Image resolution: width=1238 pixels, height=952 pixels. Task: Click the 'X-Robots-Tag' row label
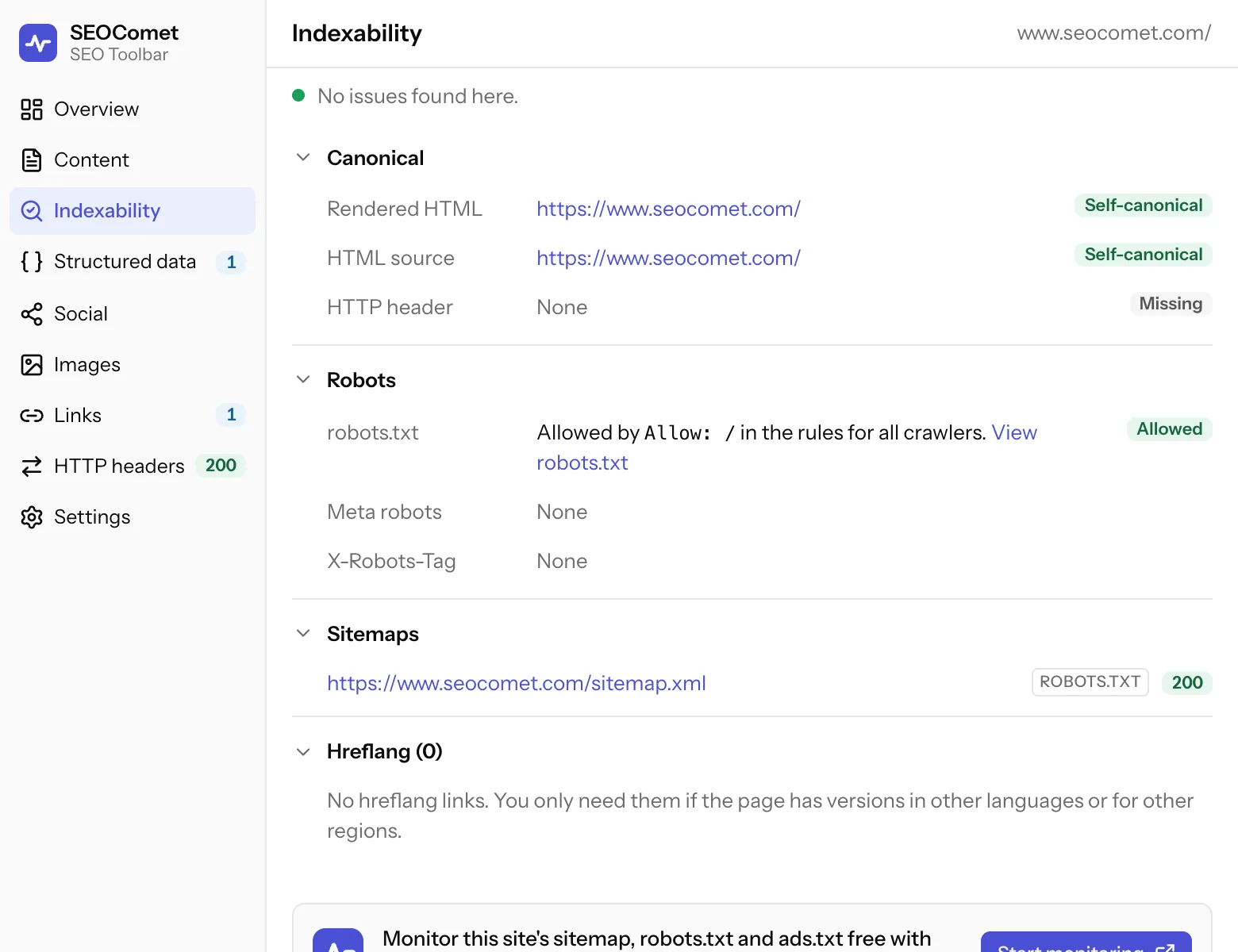391,561
